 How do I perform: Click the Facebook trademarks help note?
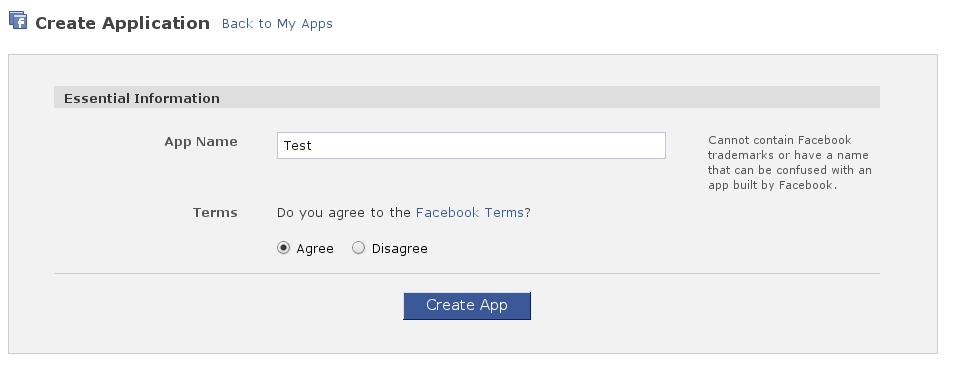coord(790,162)
